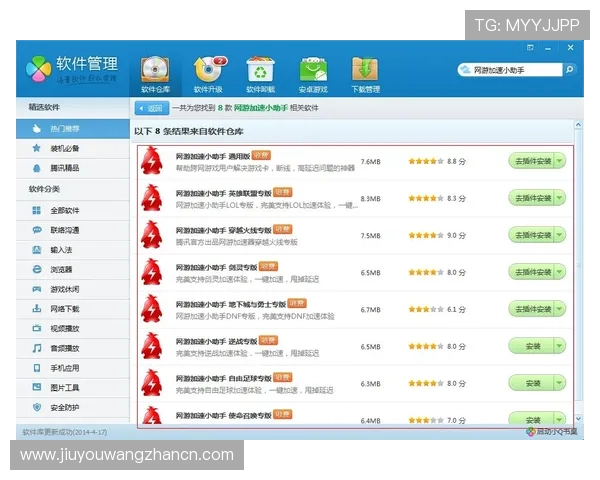Select 热门推荐 in the sidebar
The image size is (600, 480).
[73, 129]
